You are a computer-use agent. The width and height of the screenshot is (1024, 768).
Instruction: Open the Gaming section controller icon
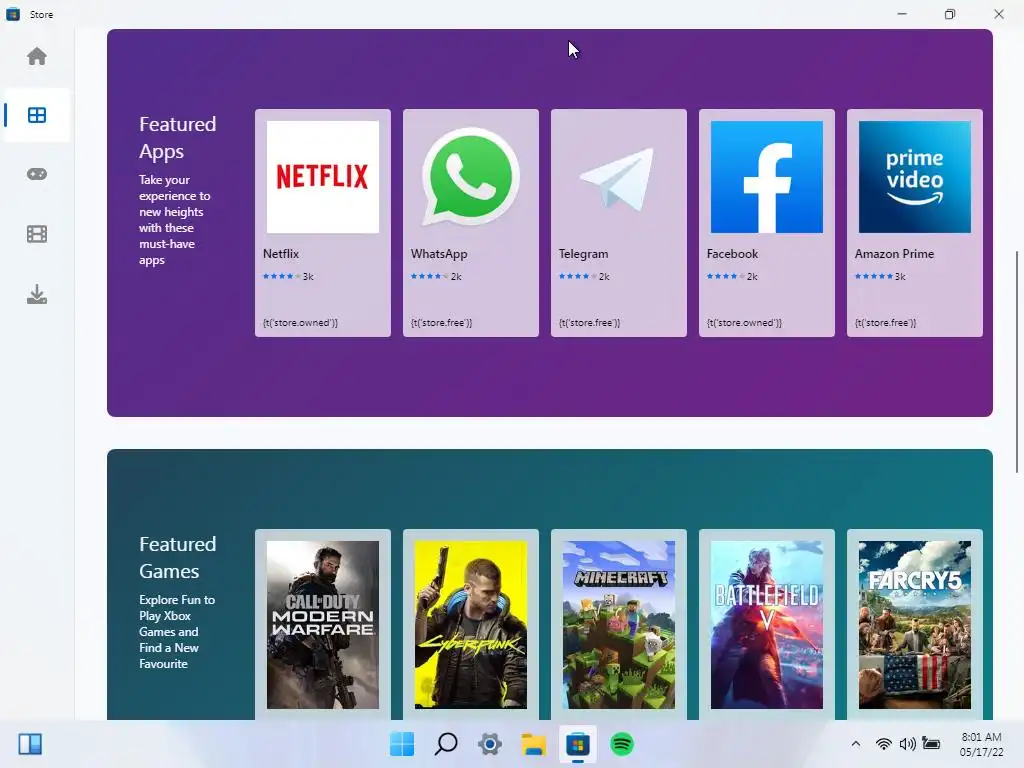[37, 174]
